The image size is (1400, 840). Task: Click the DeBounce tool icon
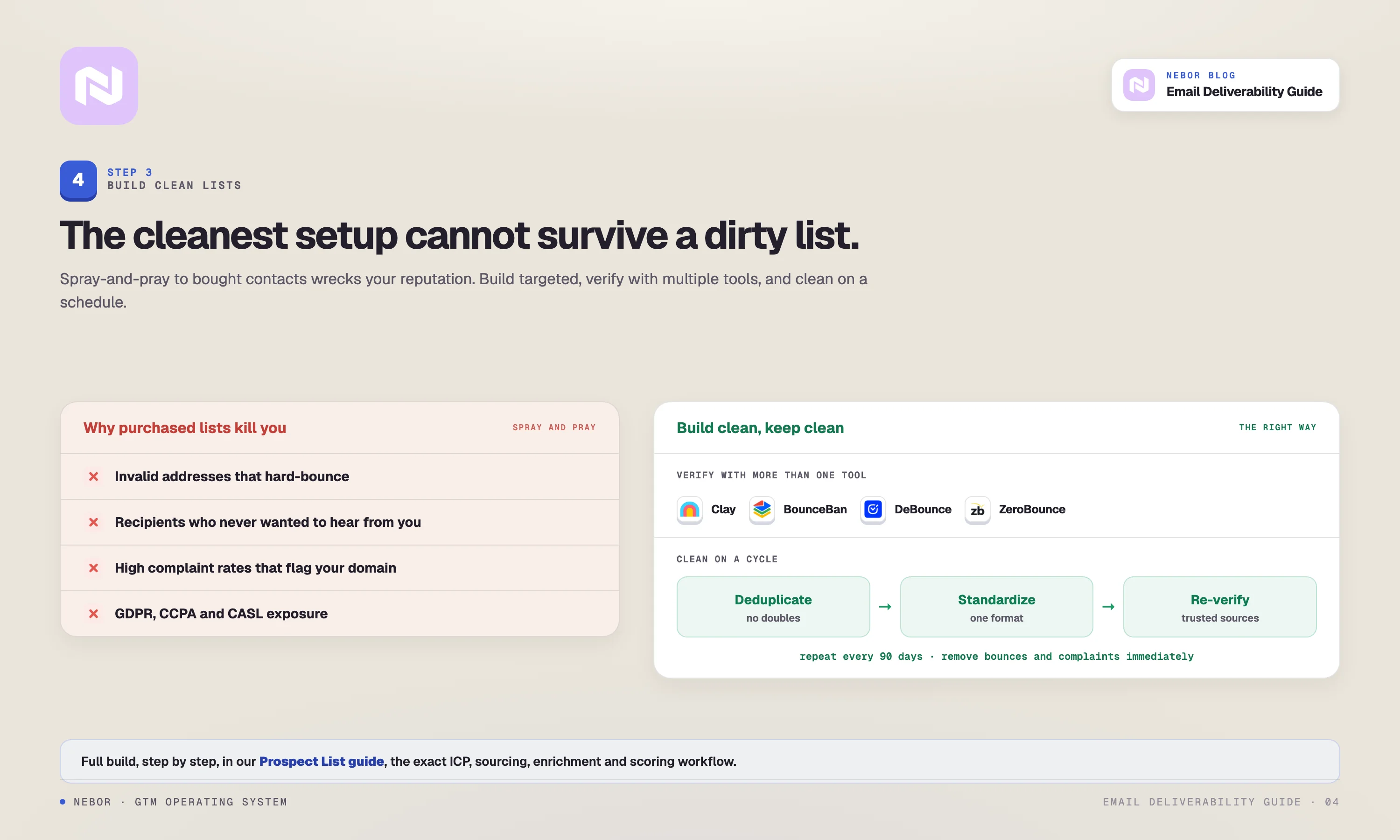(x=873, y=510)
